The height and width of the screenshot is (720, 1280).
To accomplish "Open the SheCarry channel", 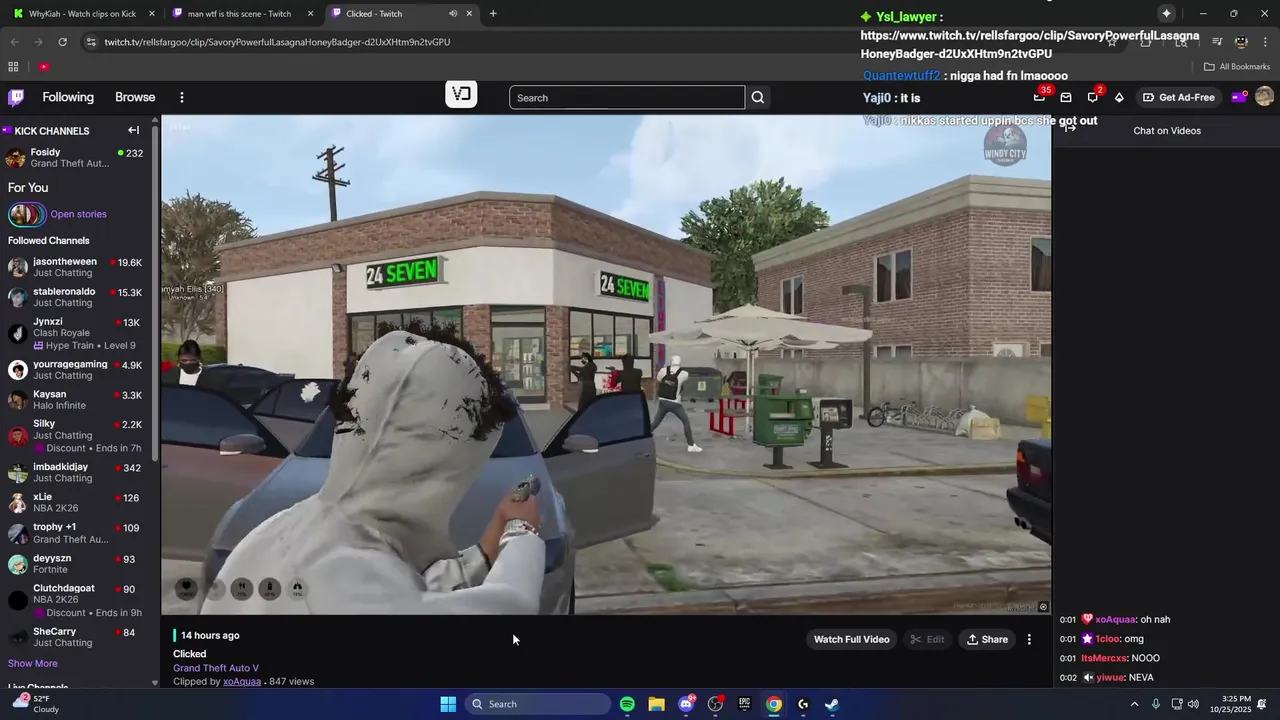I will [76, 637].
